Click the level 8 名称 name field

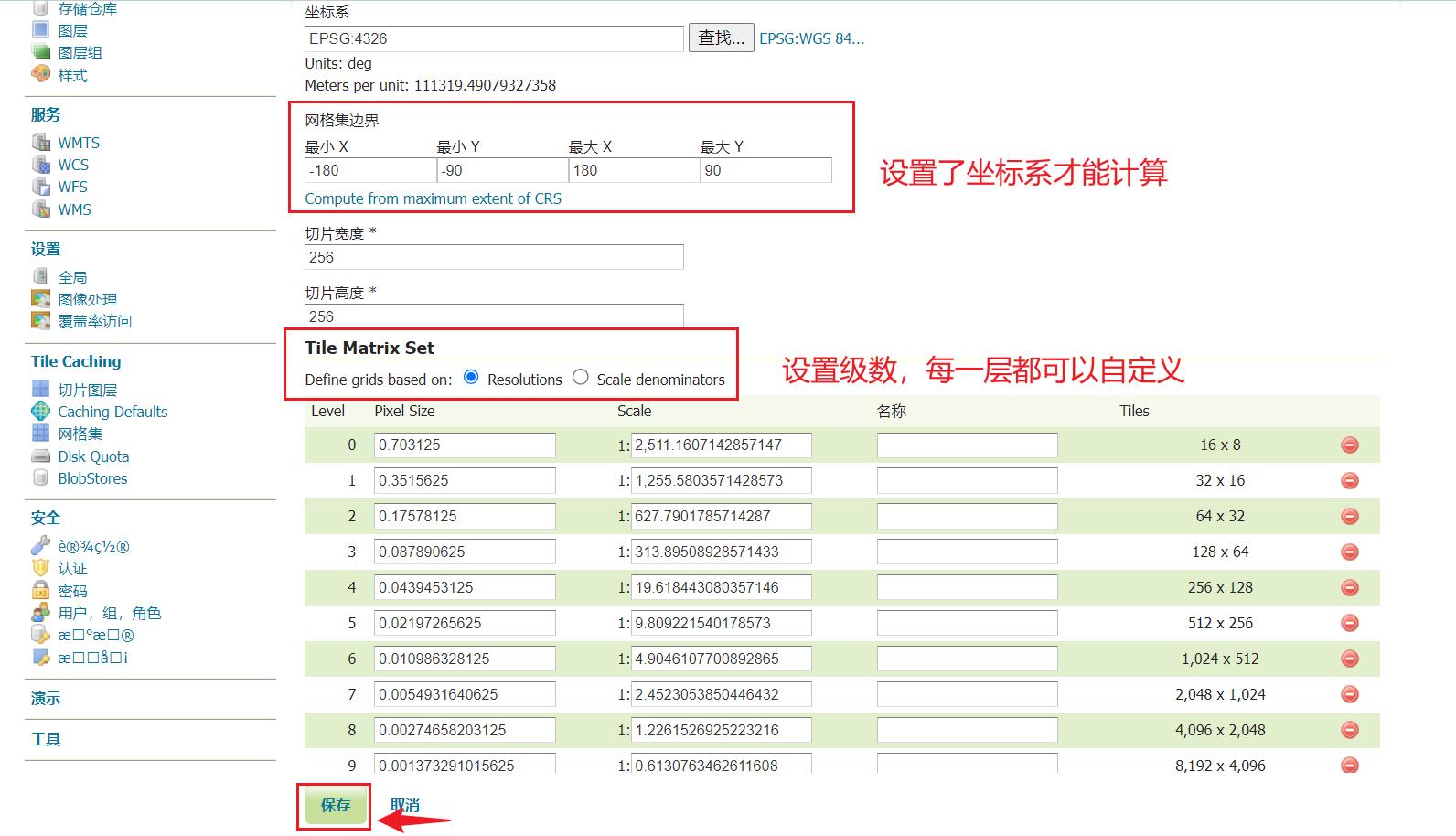(x=967, y=730)
